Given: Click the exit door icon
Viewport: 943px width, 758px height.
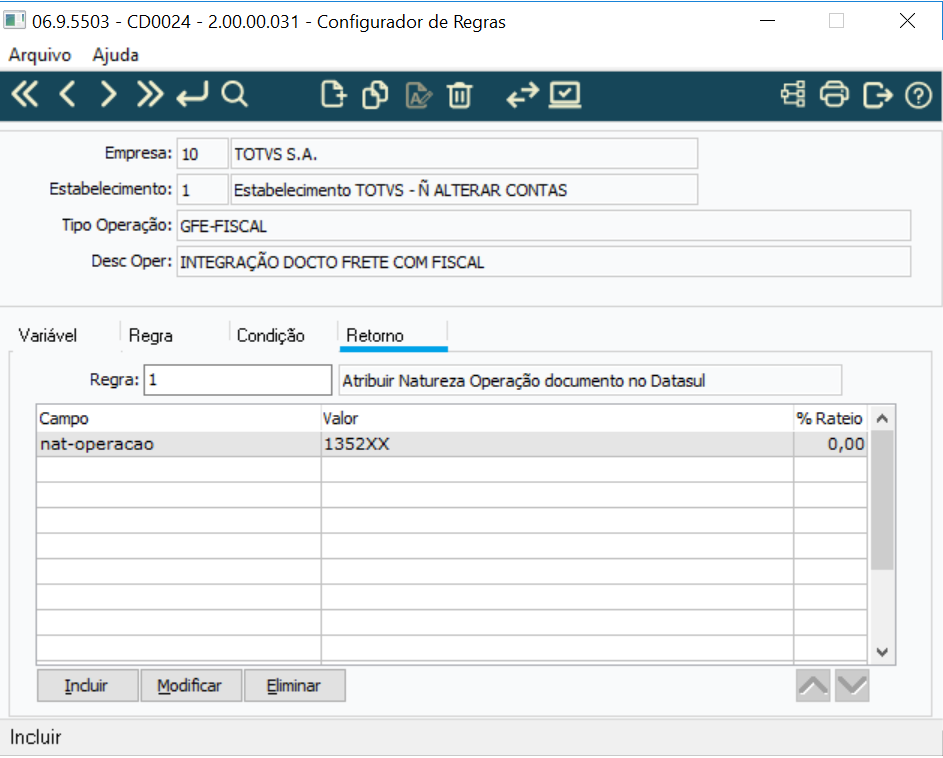Looking at the screenshot, I should (x=877, y=95).
